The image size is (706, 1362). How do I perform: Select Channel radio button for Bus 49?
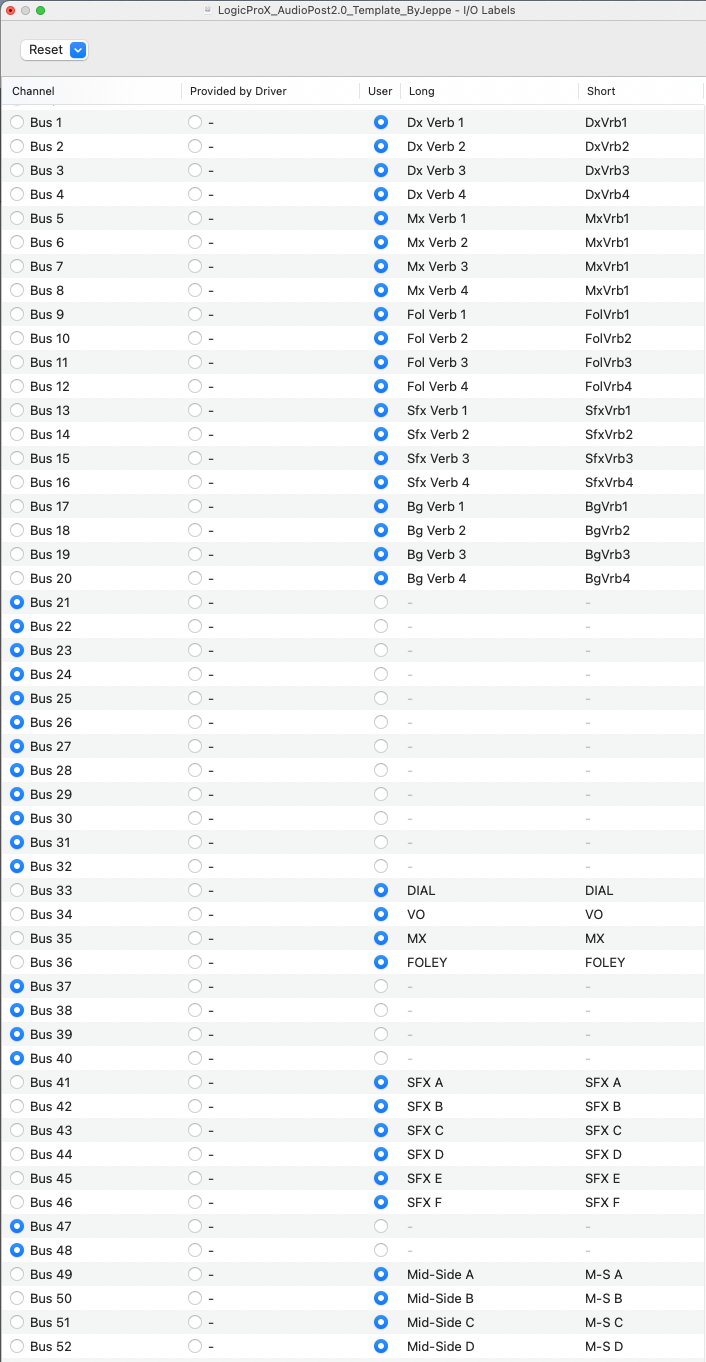tap(17, 1274)
